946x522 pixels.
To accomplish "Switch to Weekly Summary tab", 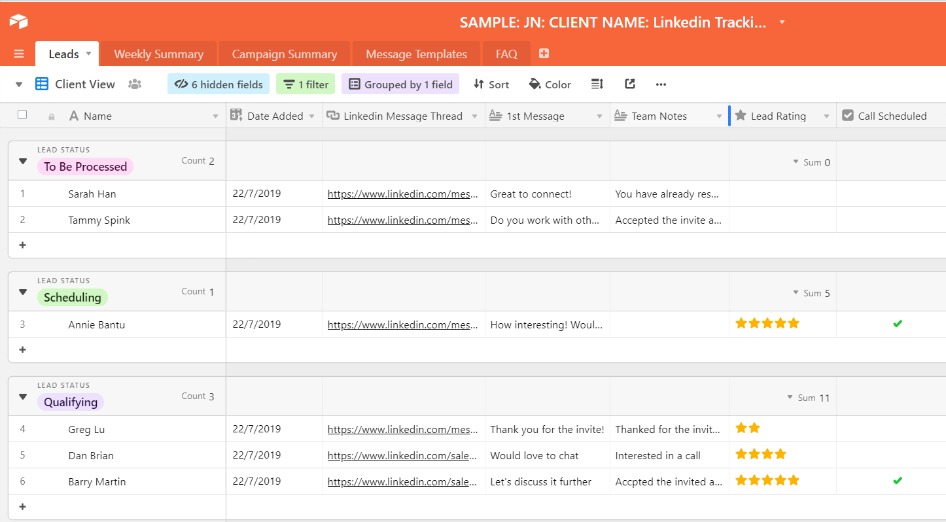I will point(159,54).
